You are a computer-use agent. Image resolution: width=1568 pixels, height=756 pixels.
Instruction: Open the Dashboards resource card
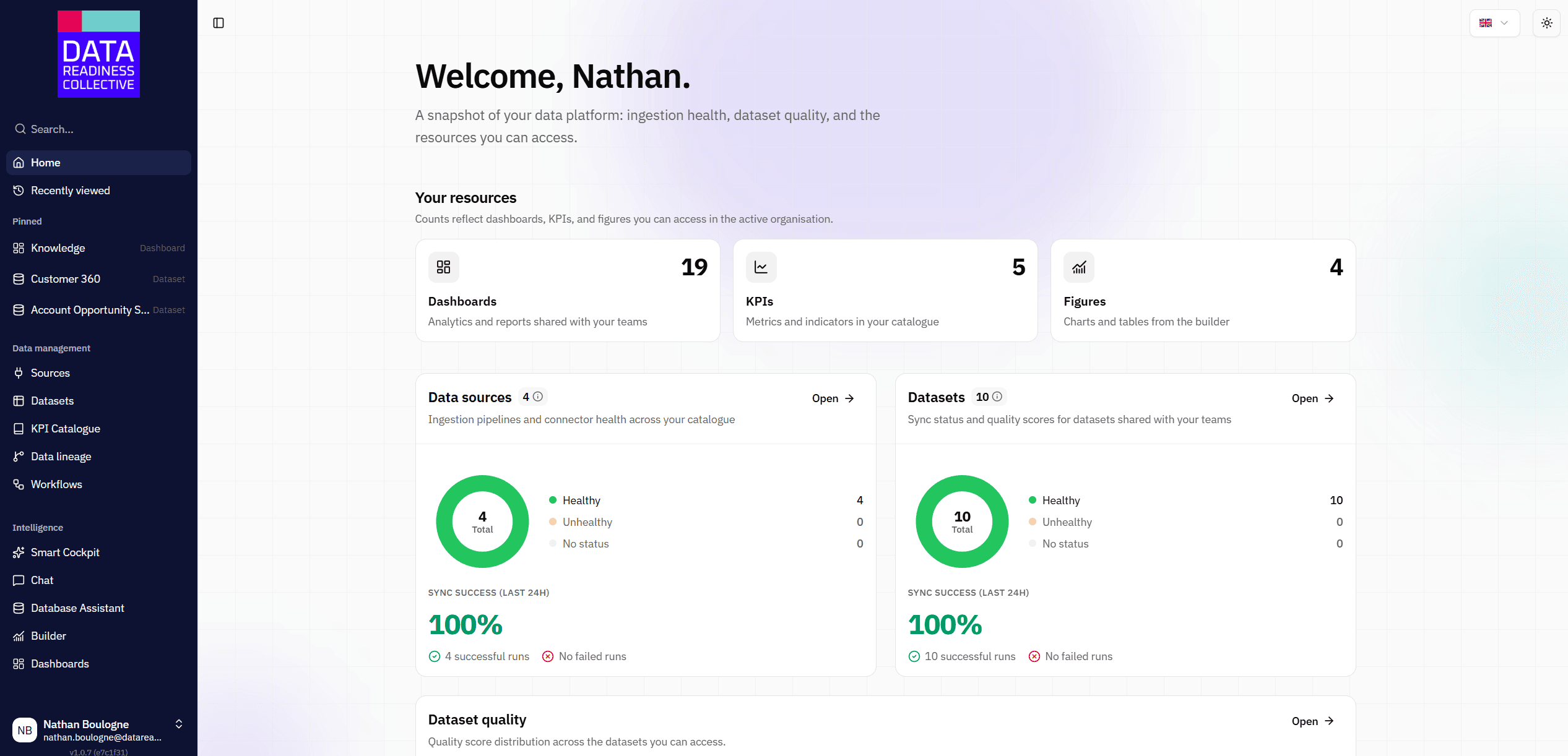[x=568, y=291]
